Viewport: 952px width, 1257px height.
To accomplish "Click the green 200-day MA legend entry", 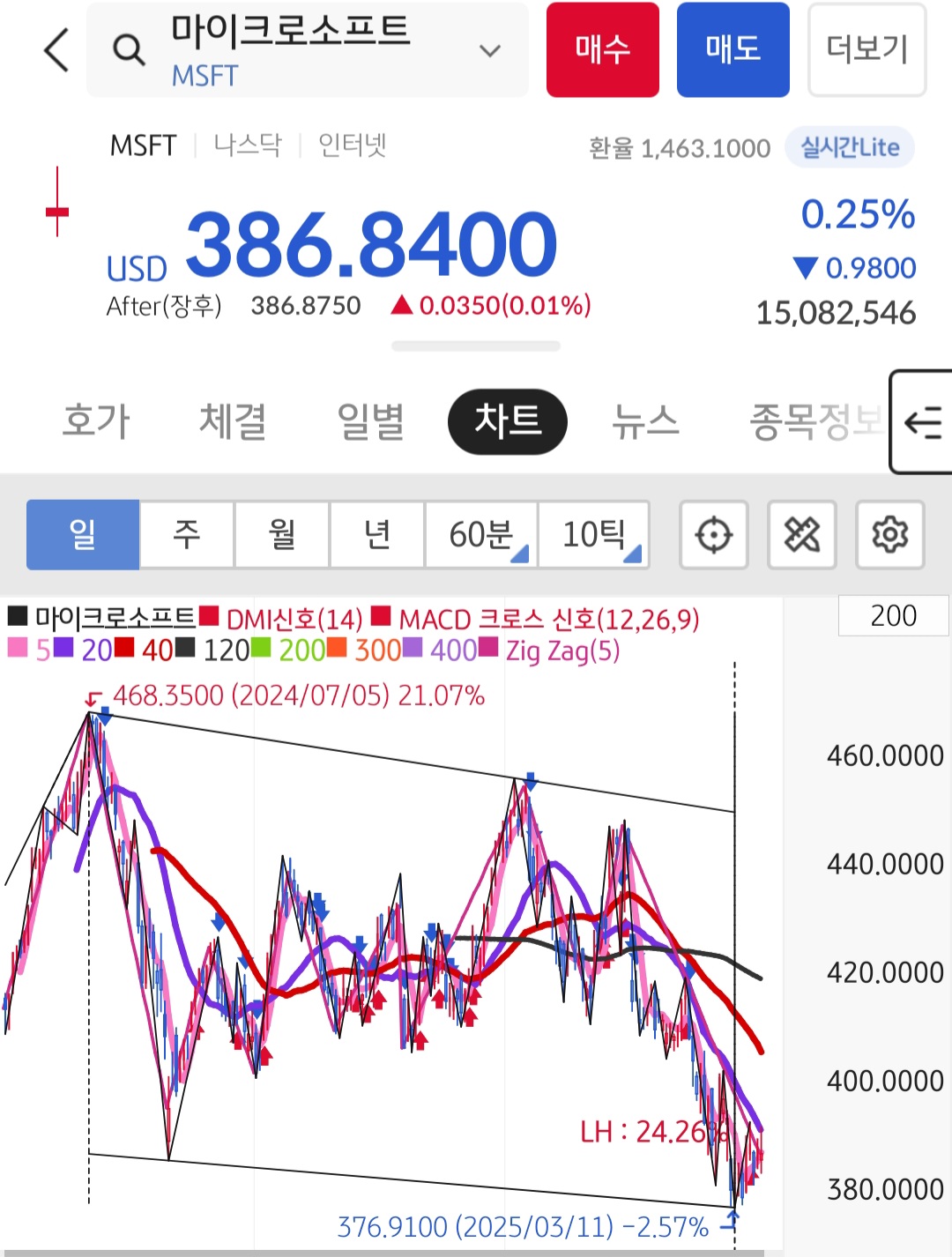I will click(288, 650).
